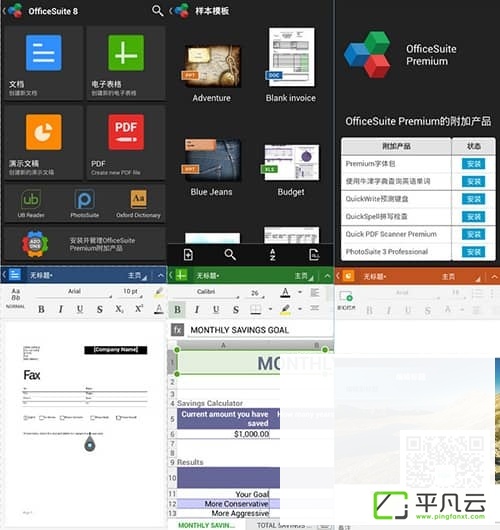Open the Oxford Dictionary icon
This screenshot has width=500, height=530.
click(x=138, y=203)
